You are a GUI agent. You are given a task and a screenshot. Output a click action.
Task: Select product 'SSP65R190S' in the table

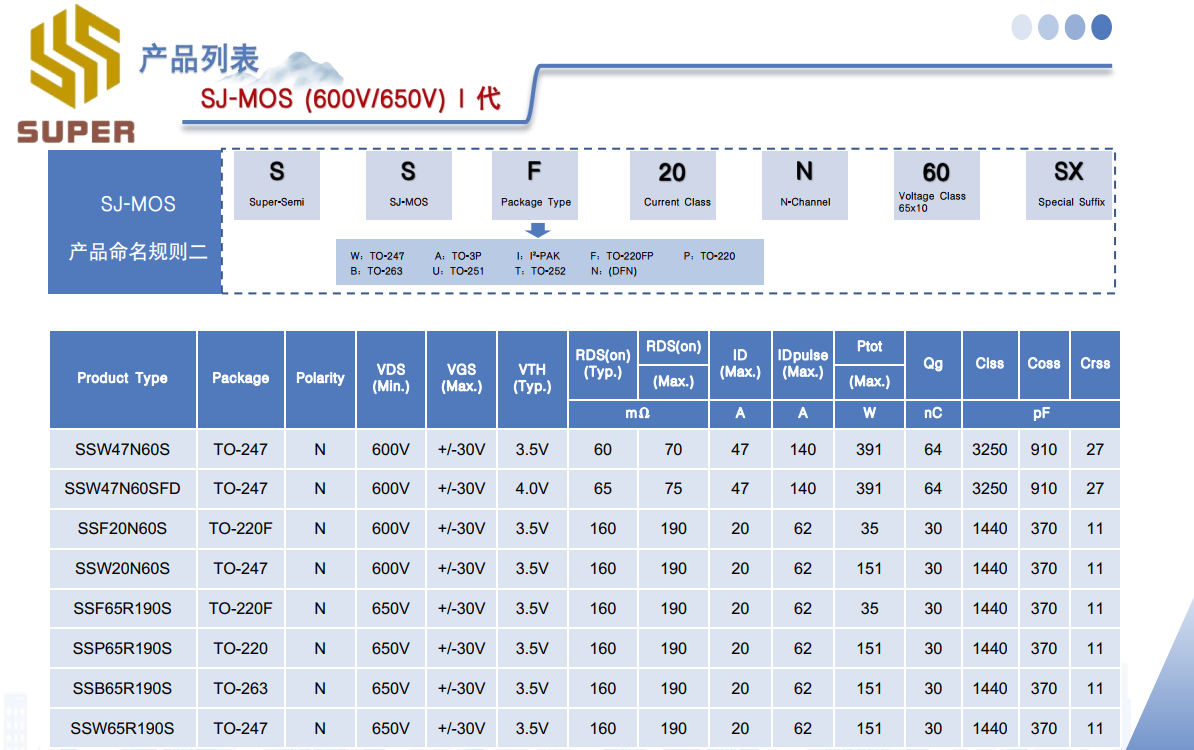[x=123, y=649]
